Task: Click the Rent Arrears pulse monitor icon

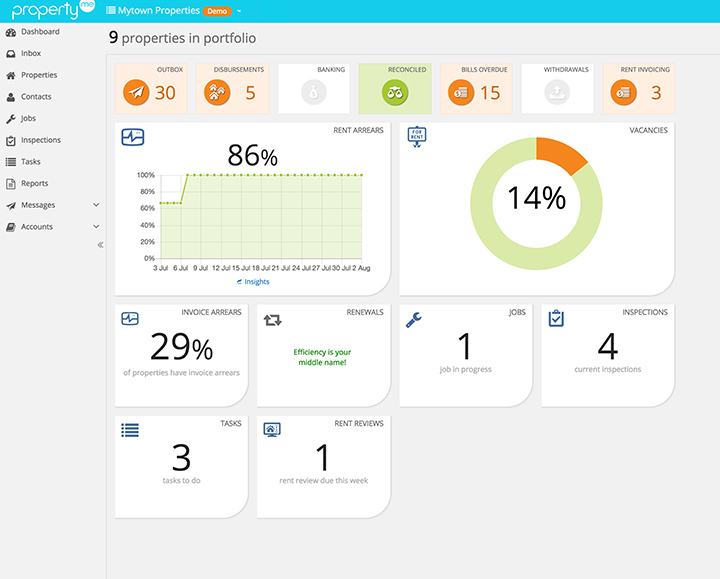Action: pos(133,137)
